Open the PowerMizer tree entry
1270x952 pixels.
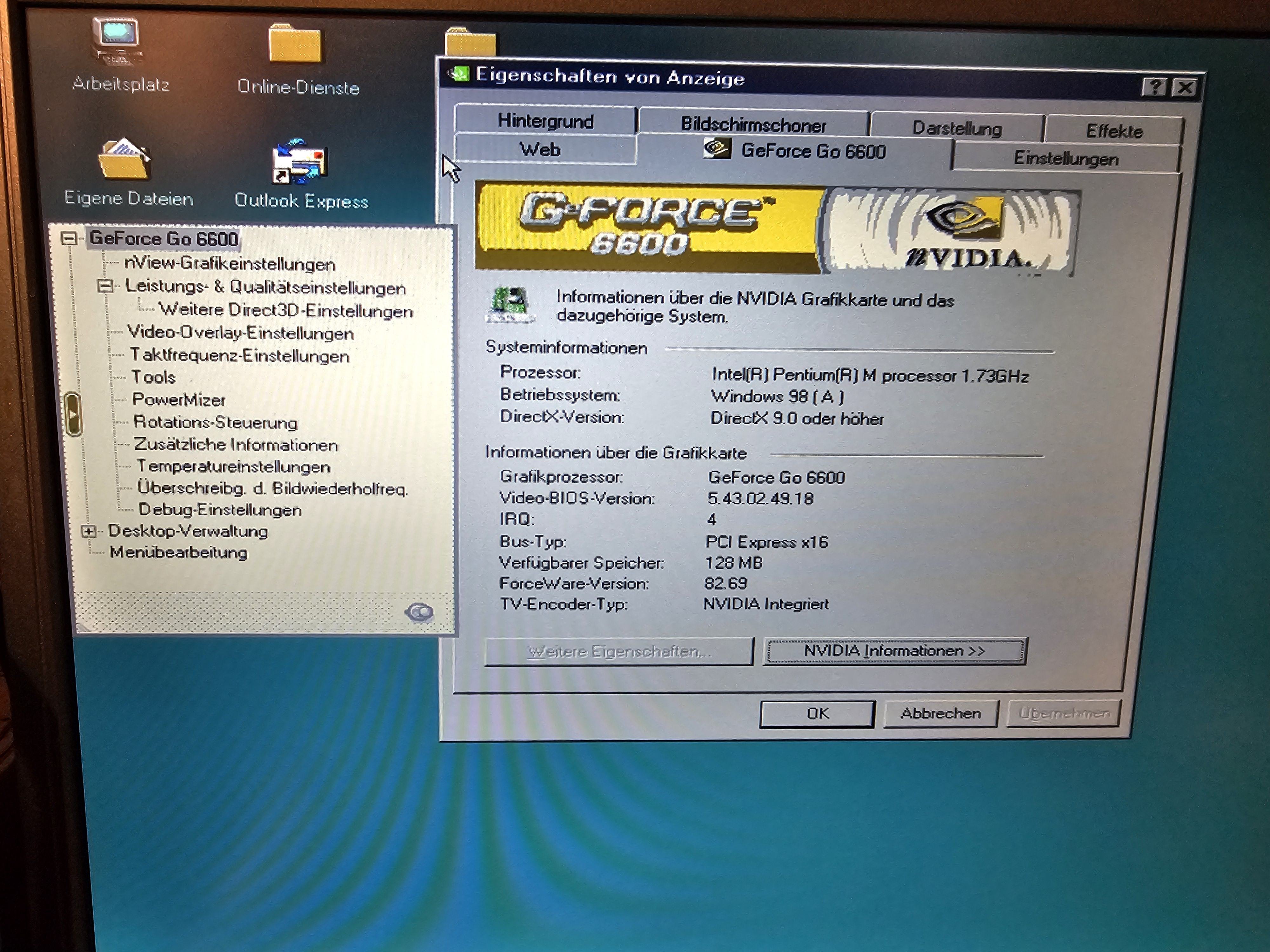[178, 400]
